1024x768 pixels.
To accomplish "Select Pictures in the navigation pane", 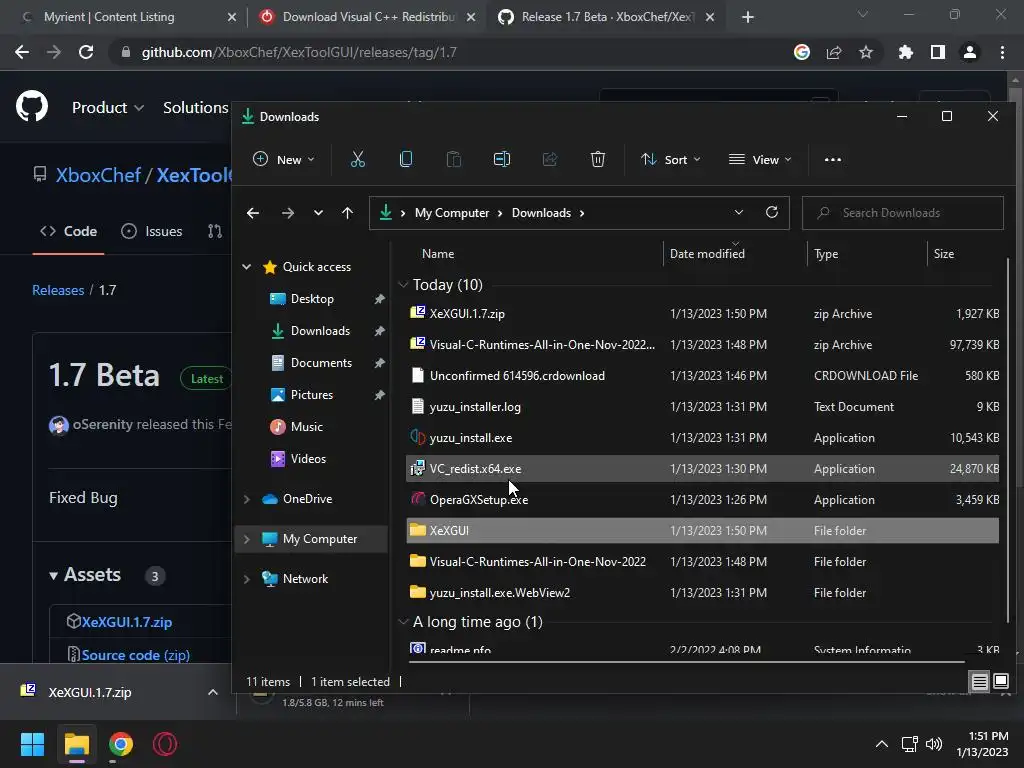I will [x=312, y=394].
